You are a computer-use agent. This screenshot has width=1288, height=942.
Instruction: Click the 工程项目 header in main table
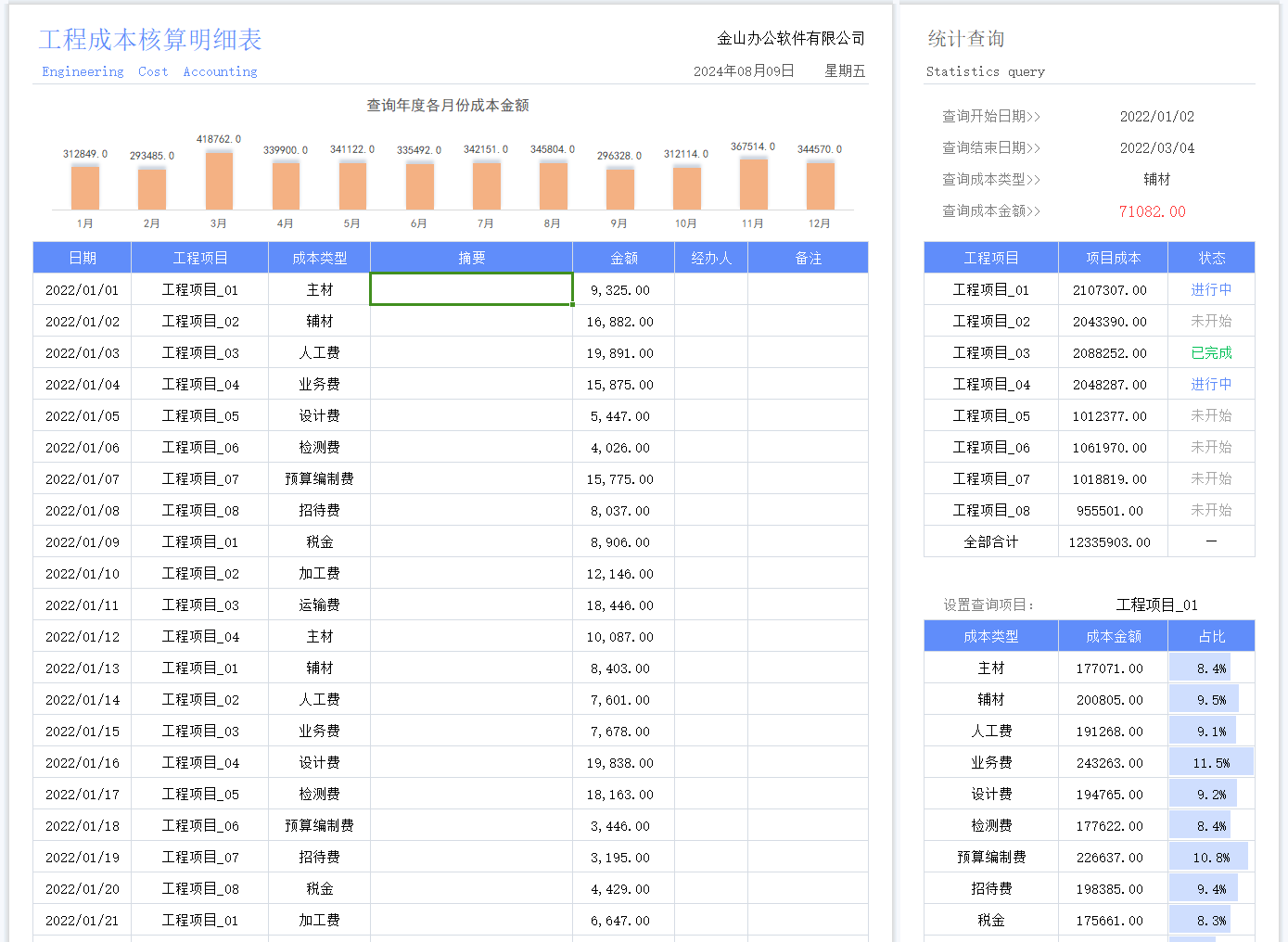[200, 258]
